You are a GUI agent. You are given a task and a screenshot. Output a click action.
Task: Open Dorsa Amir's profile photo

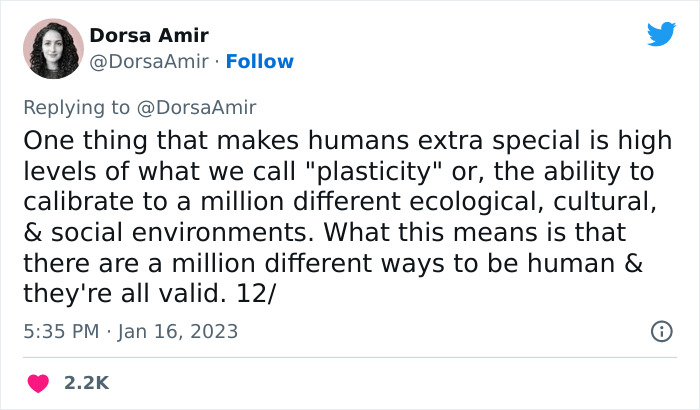point(51,49)
